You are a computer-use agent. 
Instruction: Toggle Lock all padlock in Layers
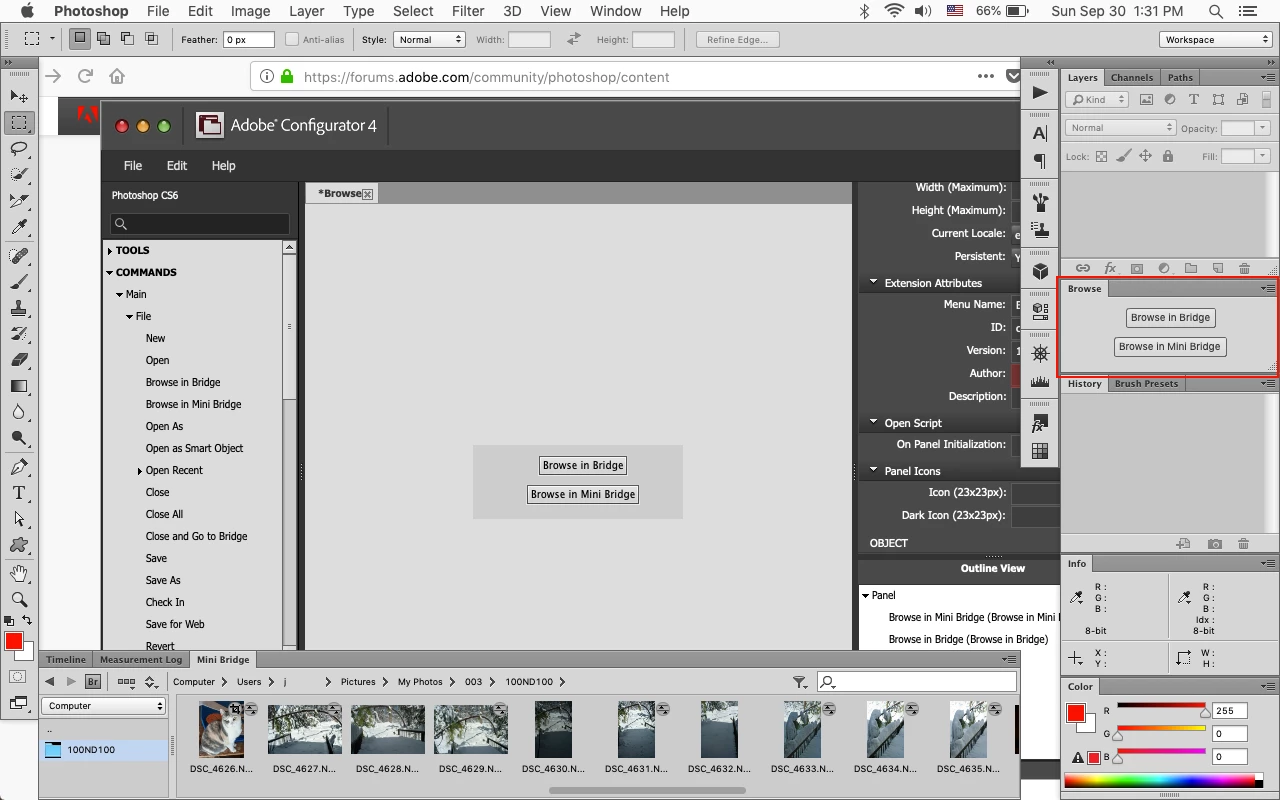point(1167,156)
